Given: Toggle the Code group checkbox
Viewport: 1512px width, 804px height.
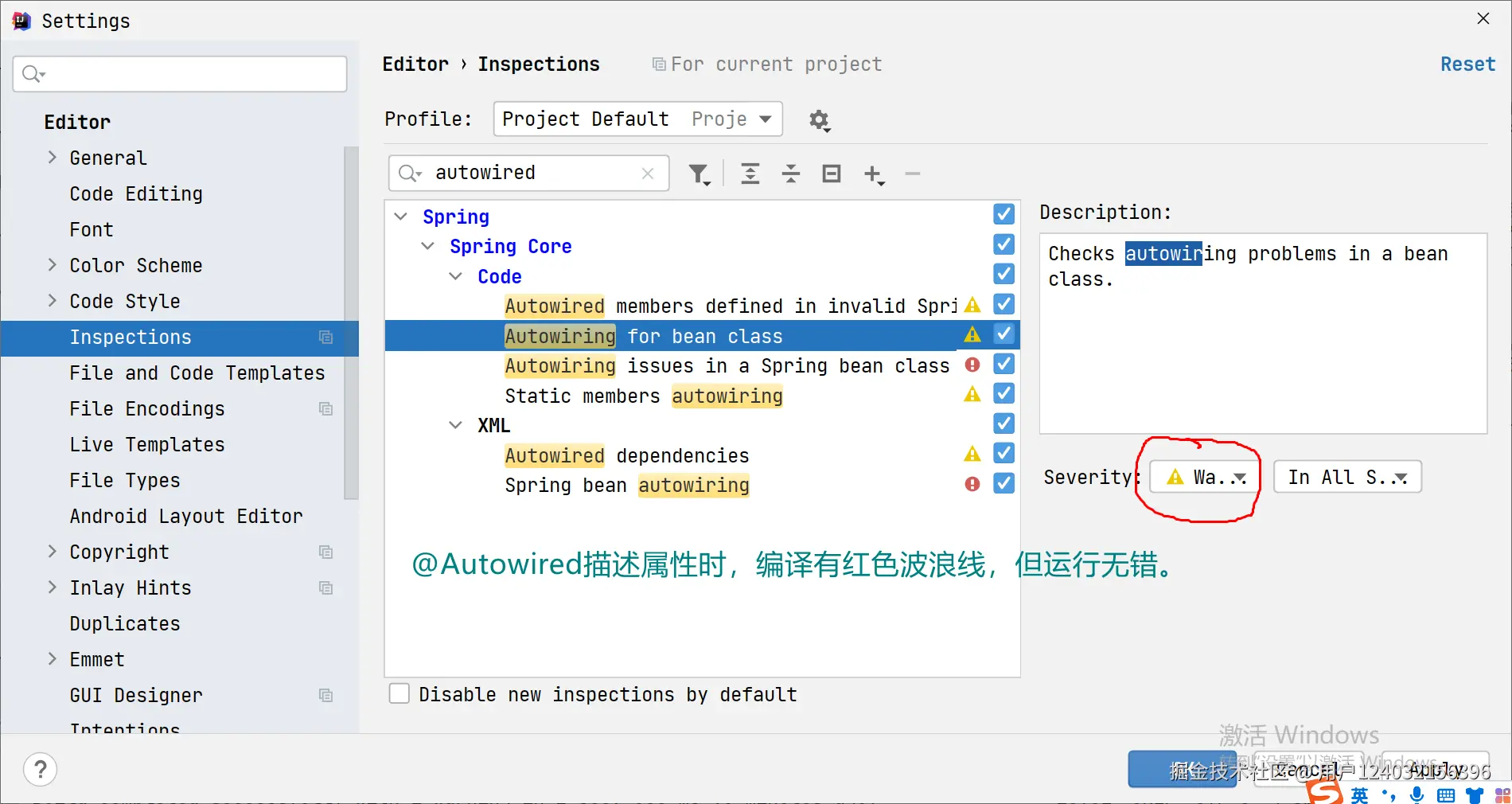Looking at the screenshot, I should pos(1004,274).
